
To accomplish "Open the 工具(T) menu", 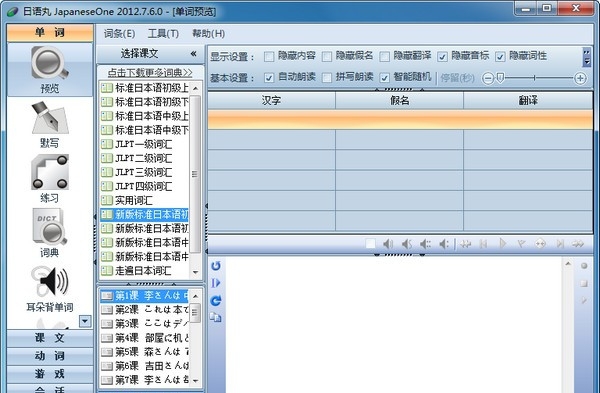I will [163, 34].
